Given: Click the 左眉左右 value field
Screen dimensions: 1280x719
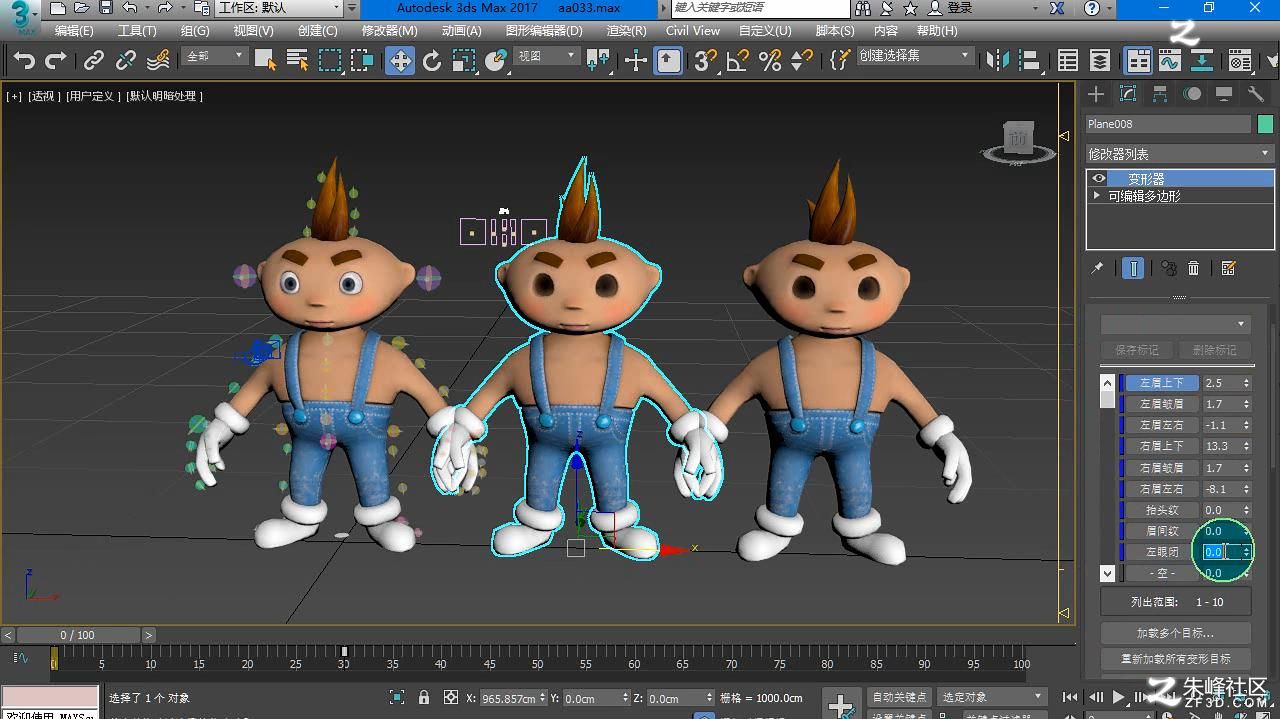Looking at the screenshot, I should (1220, 425).
